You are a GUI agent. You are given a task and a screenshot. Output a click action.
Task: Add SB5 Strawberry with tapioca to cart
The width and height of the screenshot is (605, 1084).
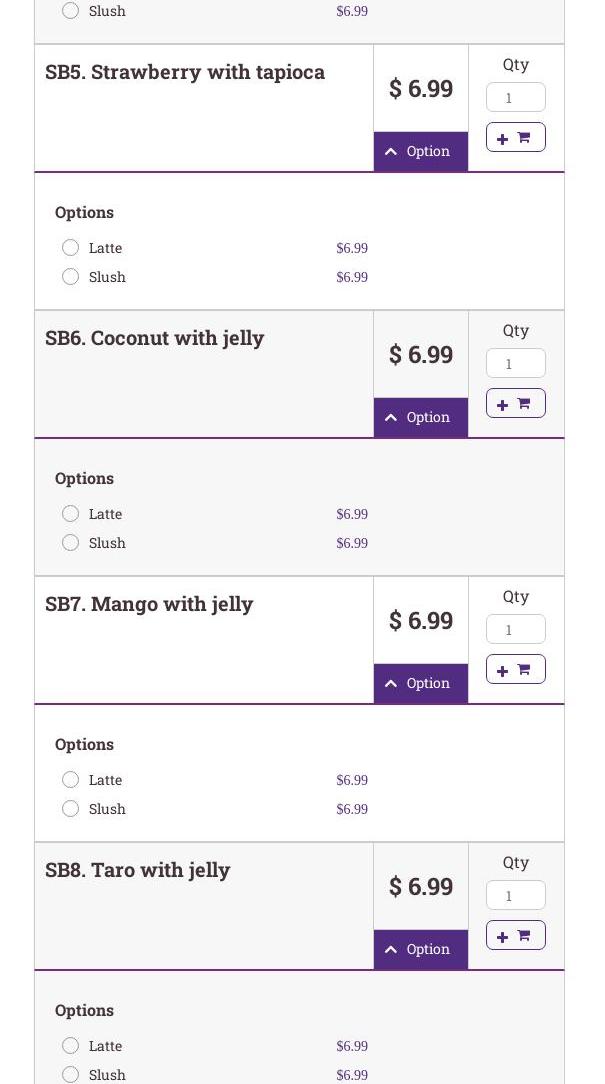point(515,137)
